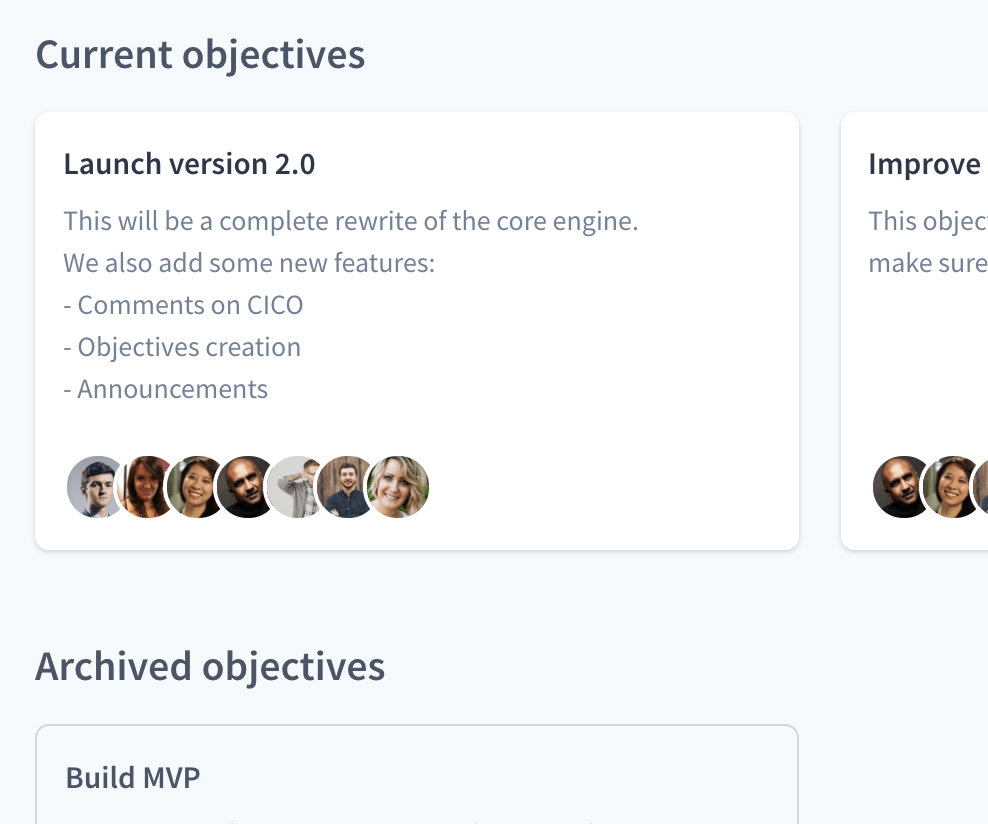Select smiling woman avatar in Improve card
988x824 pixels.
click(x=953, y=487)
